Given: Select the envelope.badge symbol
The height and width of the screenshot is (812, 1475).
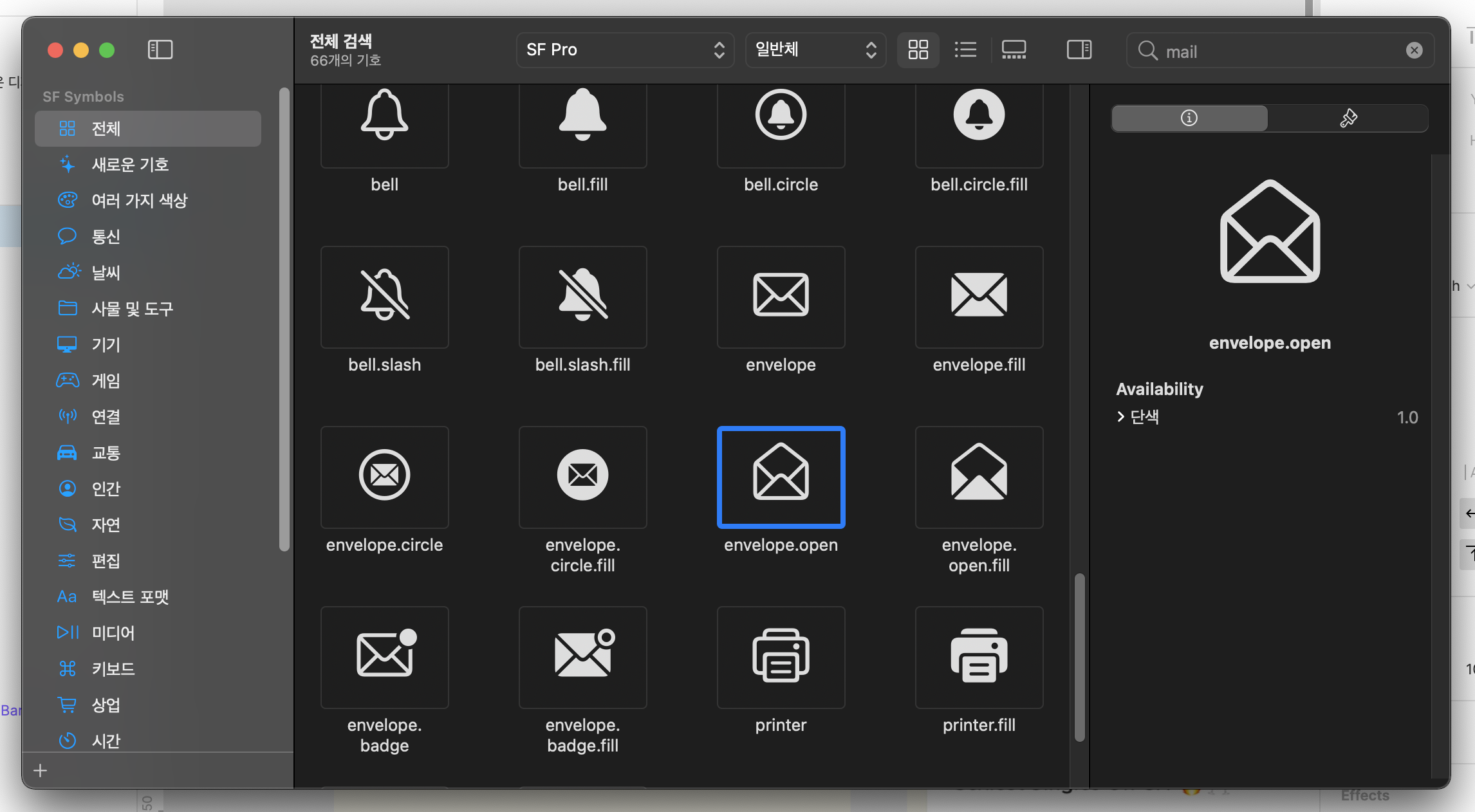Looking at the screenshot, I should (x=384, y=657).
